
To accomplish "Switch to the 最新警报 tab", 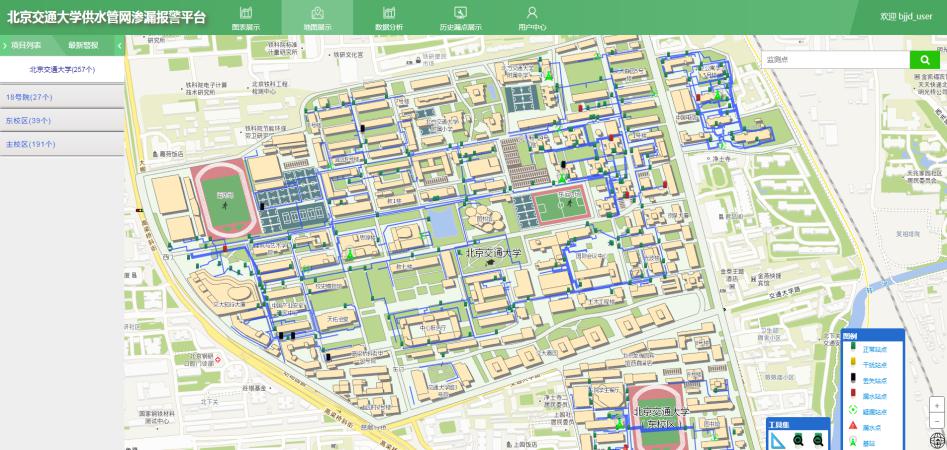I will [83, 45].
